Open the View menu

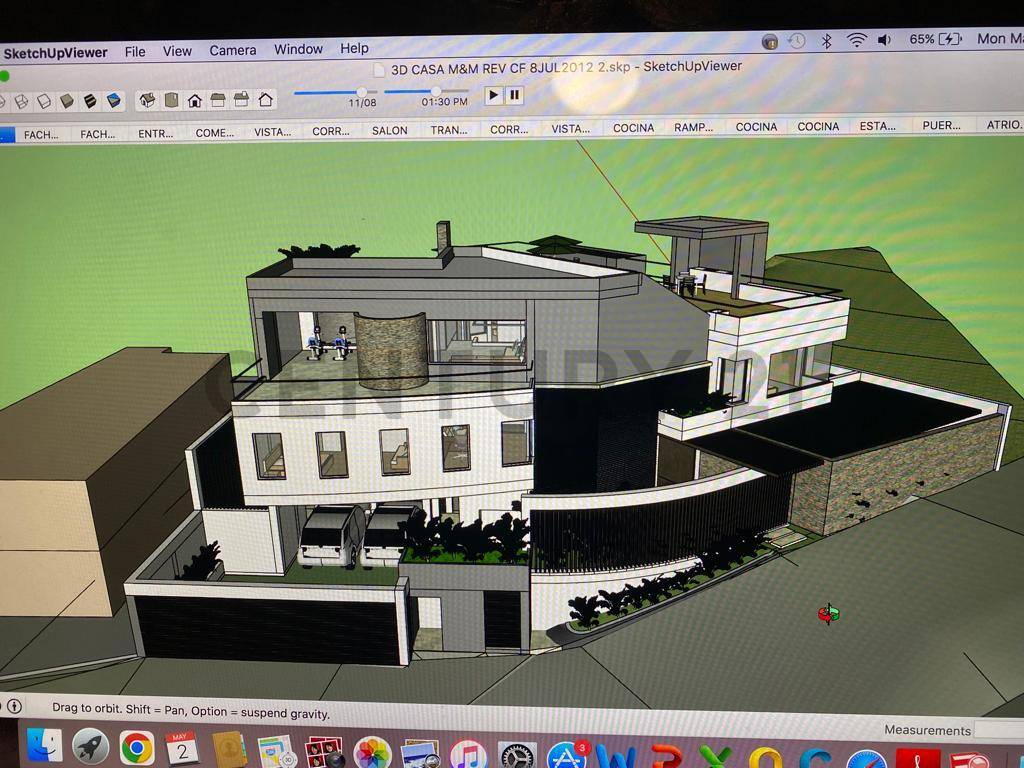click(x=177, y=51)
